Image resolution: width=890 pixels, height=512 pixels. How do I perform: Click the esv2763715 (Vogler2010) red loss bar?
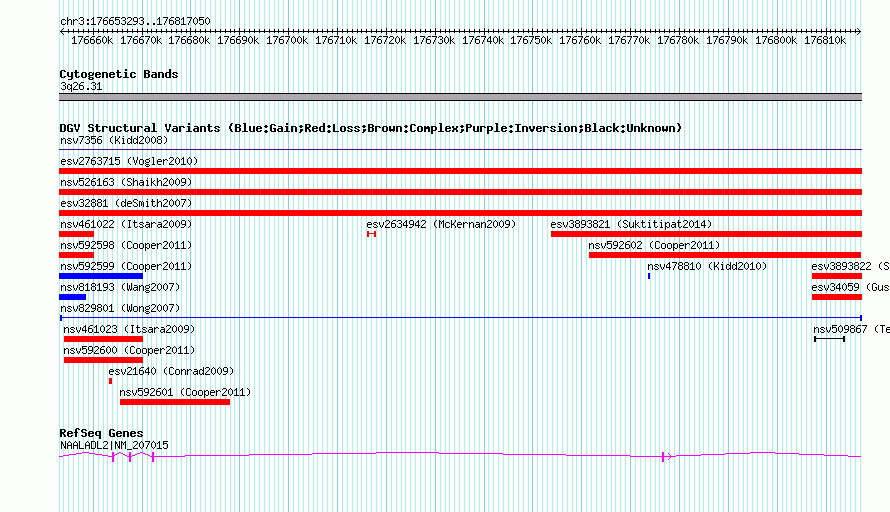pos(460,171)
